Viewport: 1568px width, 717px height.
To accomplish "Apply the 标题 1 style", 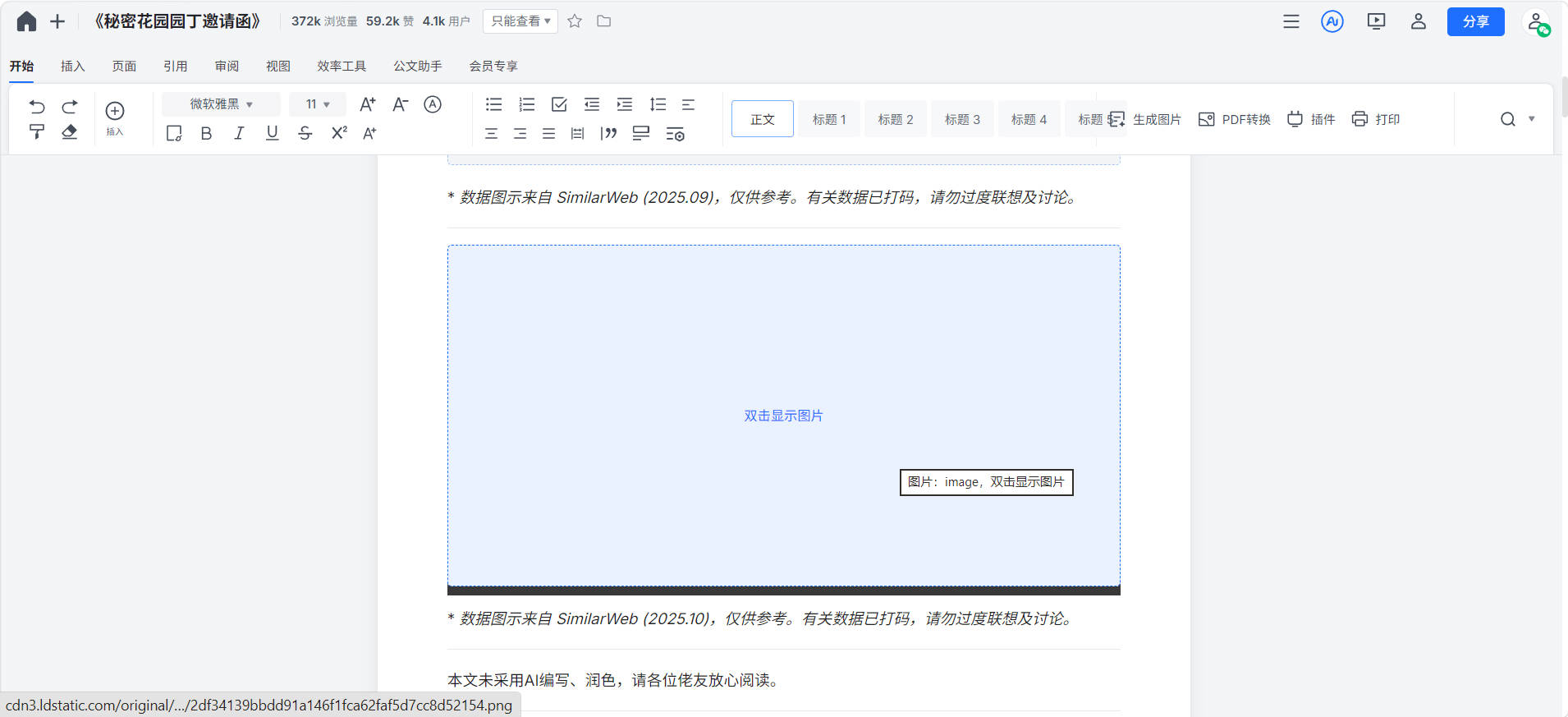I will (x=829, y=119).
